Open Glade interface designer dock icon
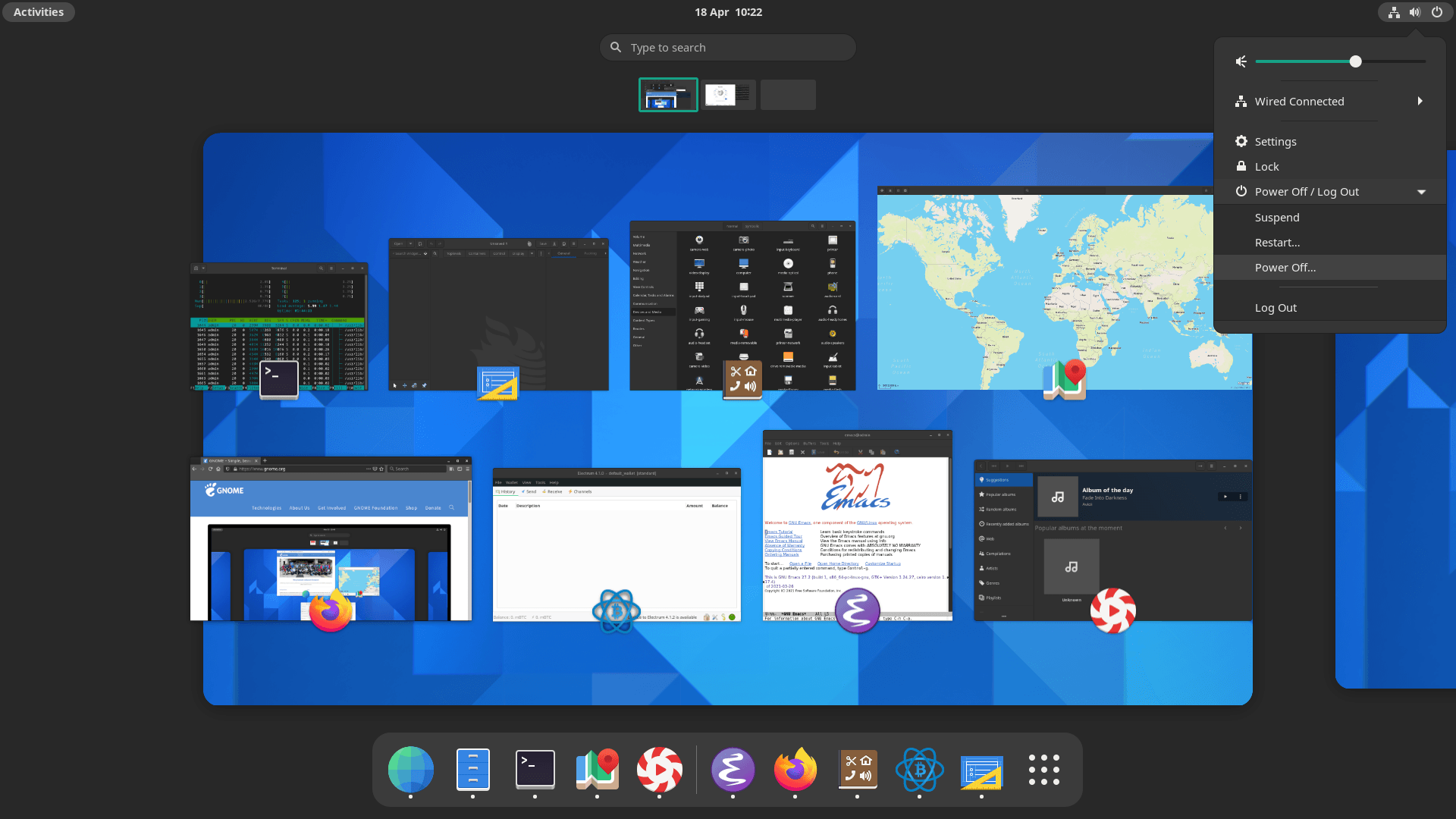This screenshot has height=819, width=1456. pyautogui.click(x=981, y=770)
